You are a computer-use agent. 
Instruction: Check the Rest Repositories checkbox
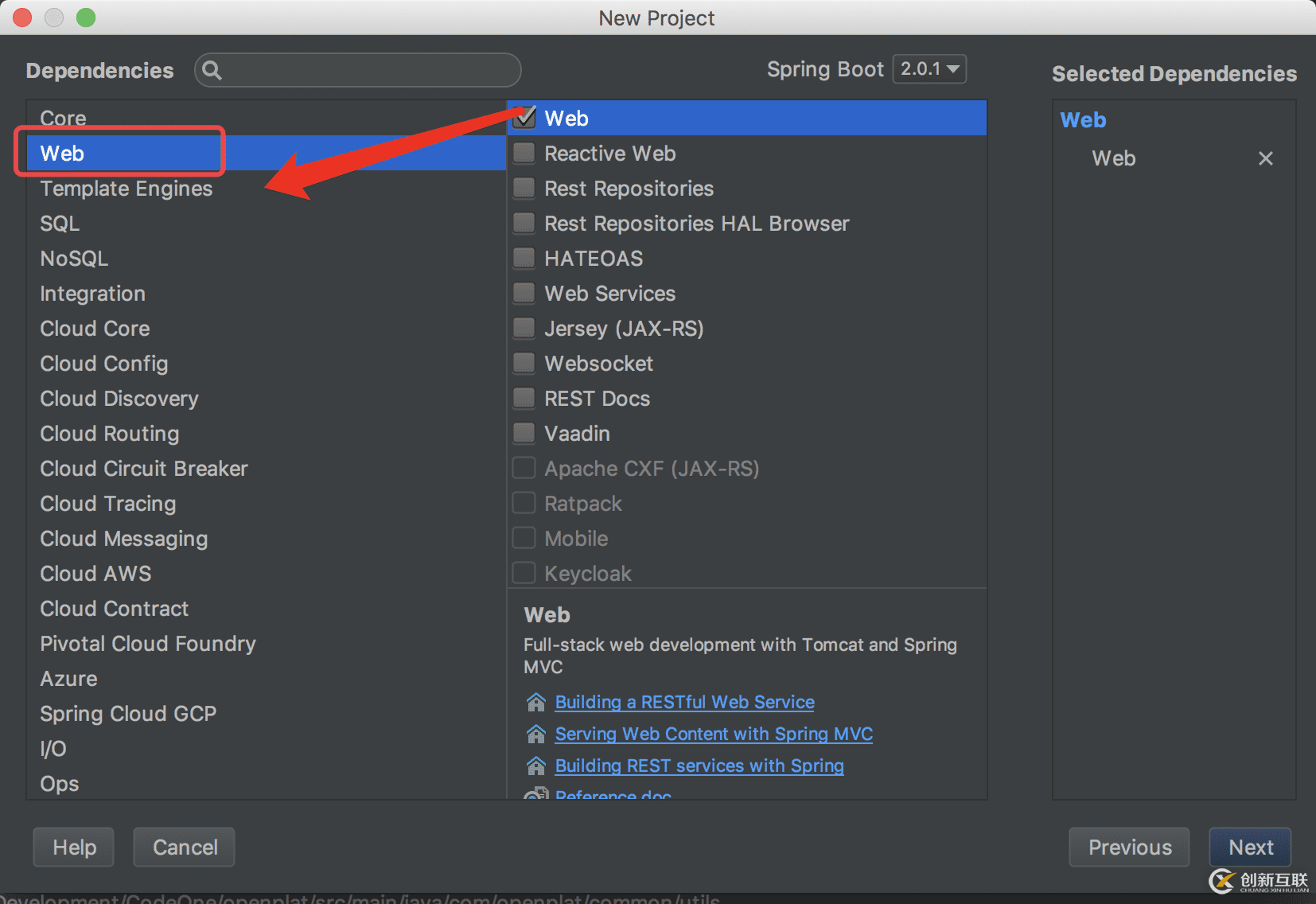point(524,188)
